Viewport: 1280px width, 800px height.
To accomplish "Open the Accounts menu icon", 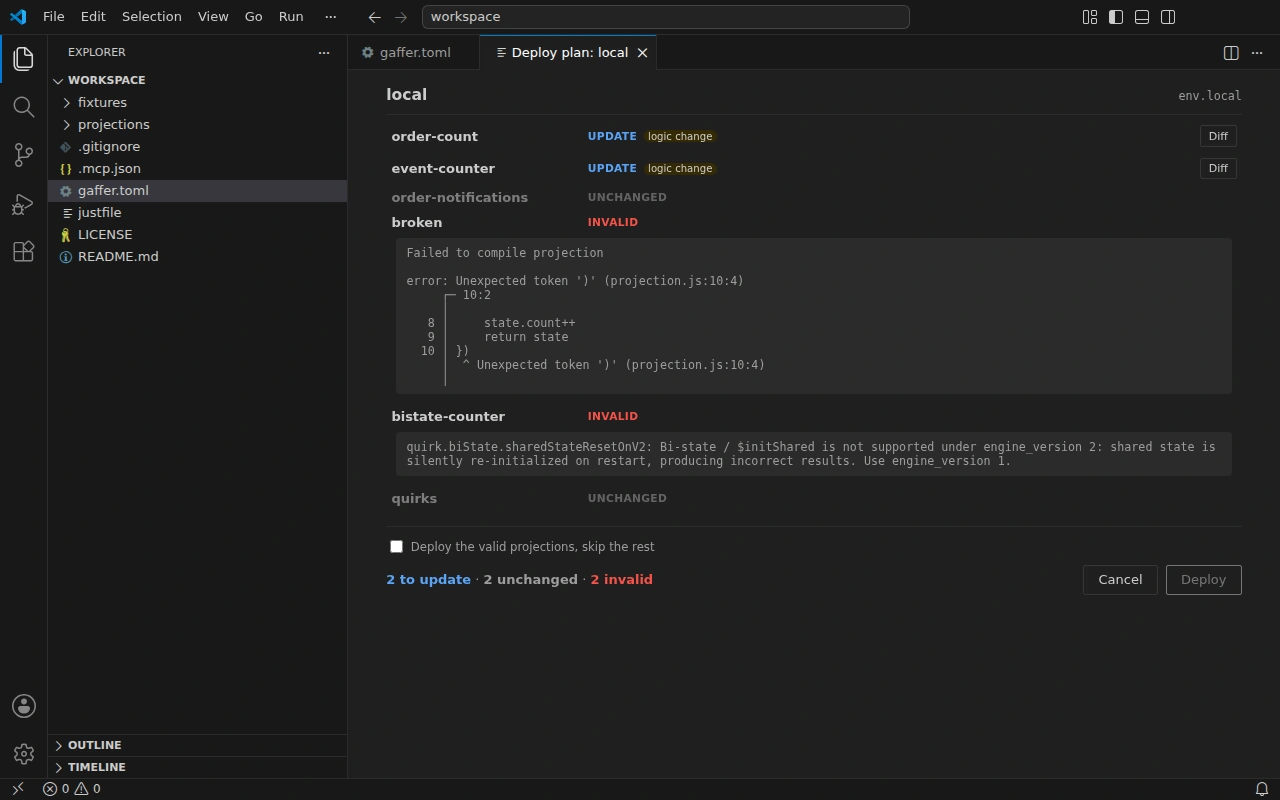I will (24, 706).
